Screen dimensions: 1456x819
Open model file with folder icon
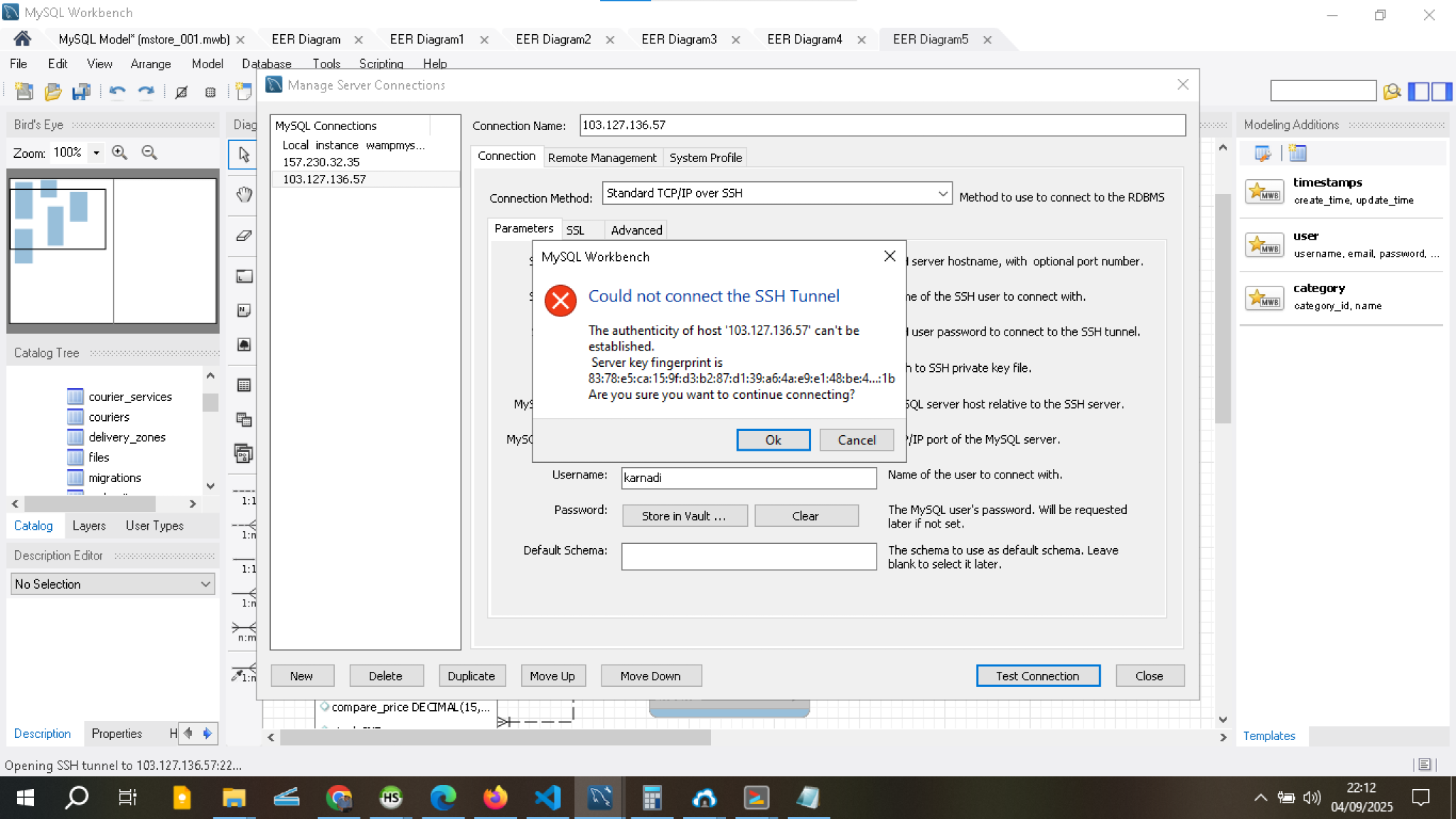[x=53, y=92]
